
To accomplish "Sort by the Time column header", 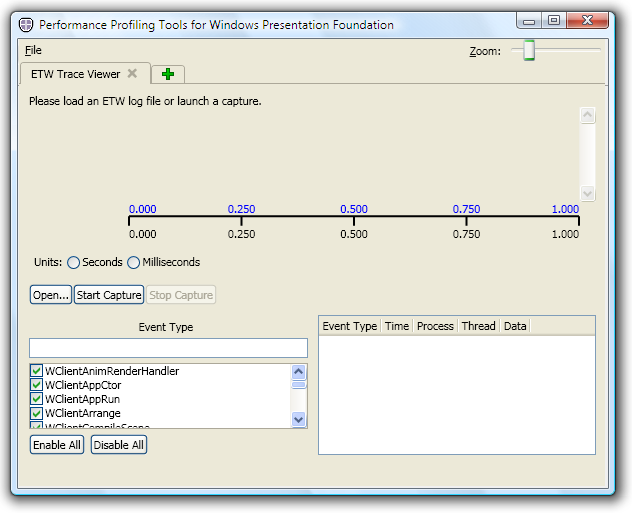I will [x=397, y=326].
